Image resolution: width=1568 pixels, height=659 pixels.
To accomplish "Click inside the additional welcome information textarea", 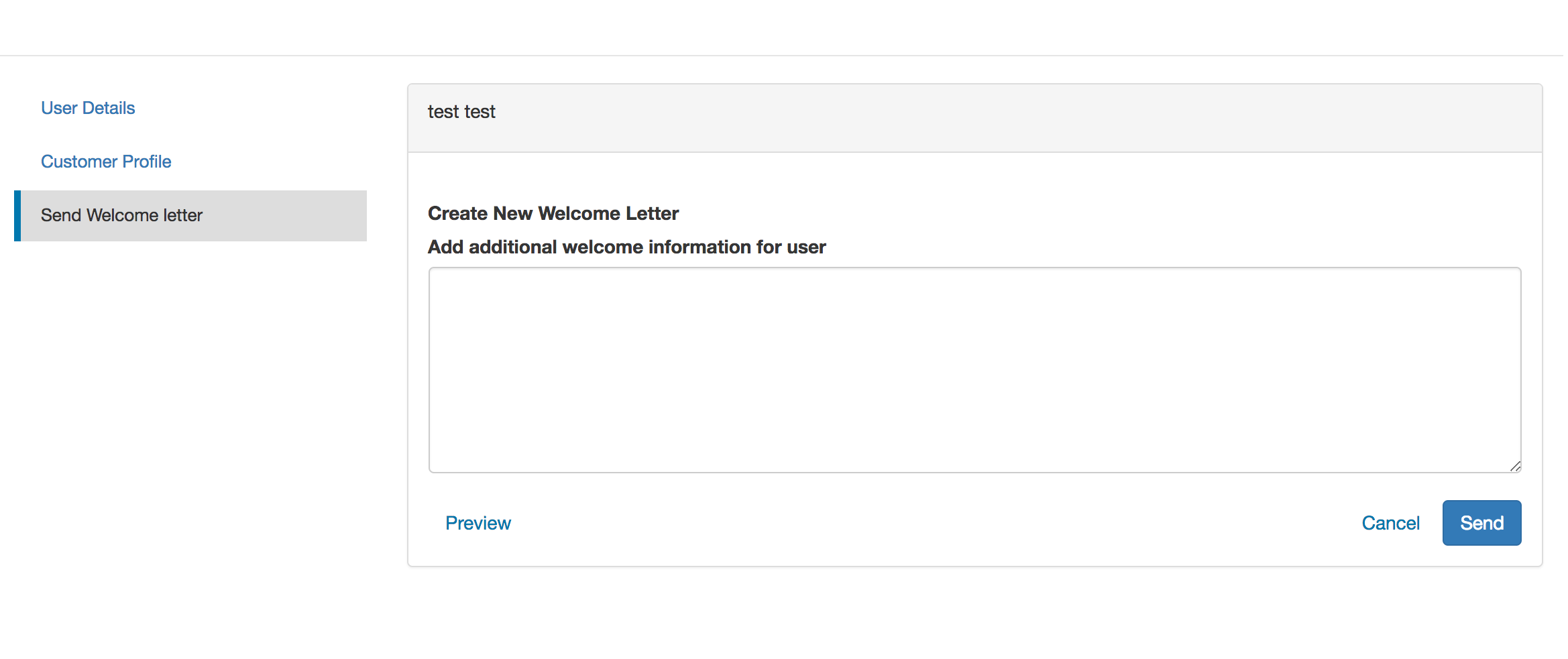I will tap(972, 369).
